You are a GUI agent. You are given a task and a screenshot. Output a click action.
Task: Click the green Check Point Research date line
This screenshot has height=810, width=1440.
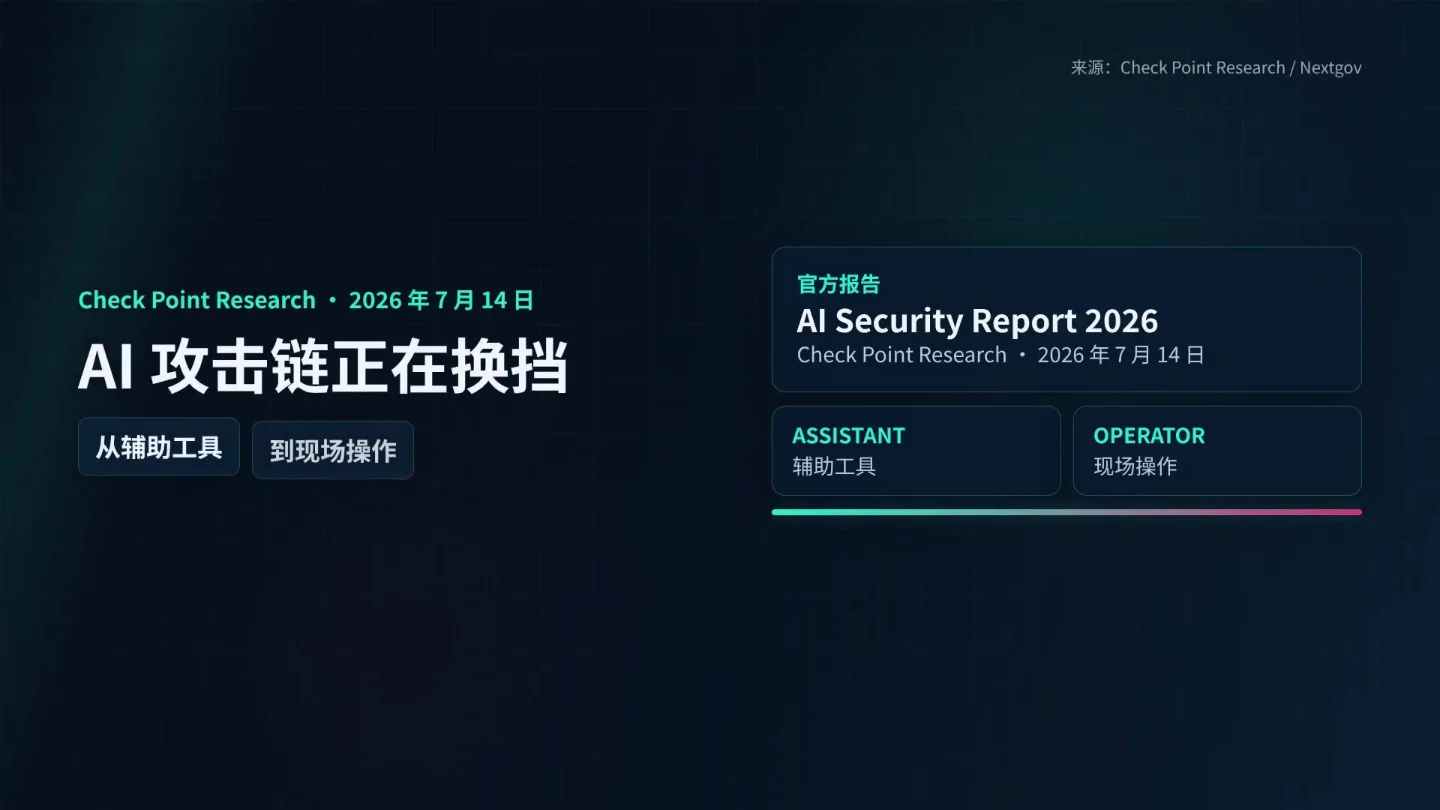(x=306, y=300)
